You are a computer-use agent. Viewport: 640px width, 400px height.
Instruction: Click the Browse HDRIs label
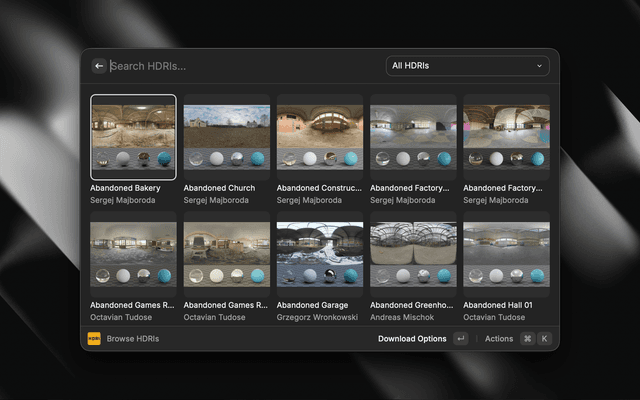pos(133,339)
